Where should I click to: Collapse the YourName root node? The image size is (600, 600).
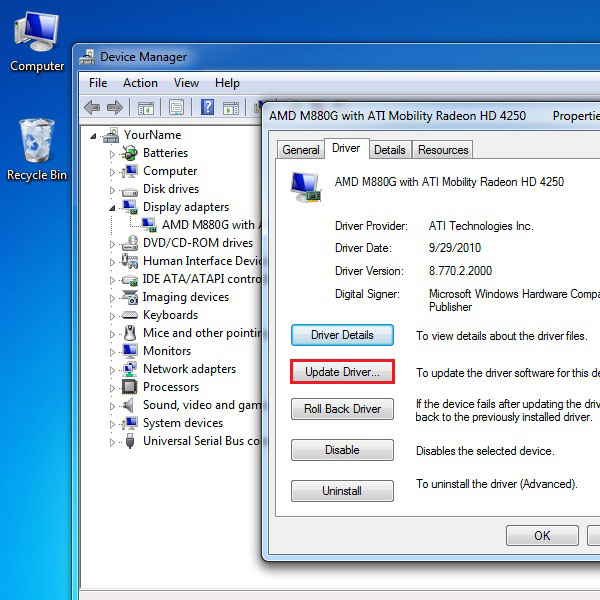pyautogui.click(x=93, y=136)
